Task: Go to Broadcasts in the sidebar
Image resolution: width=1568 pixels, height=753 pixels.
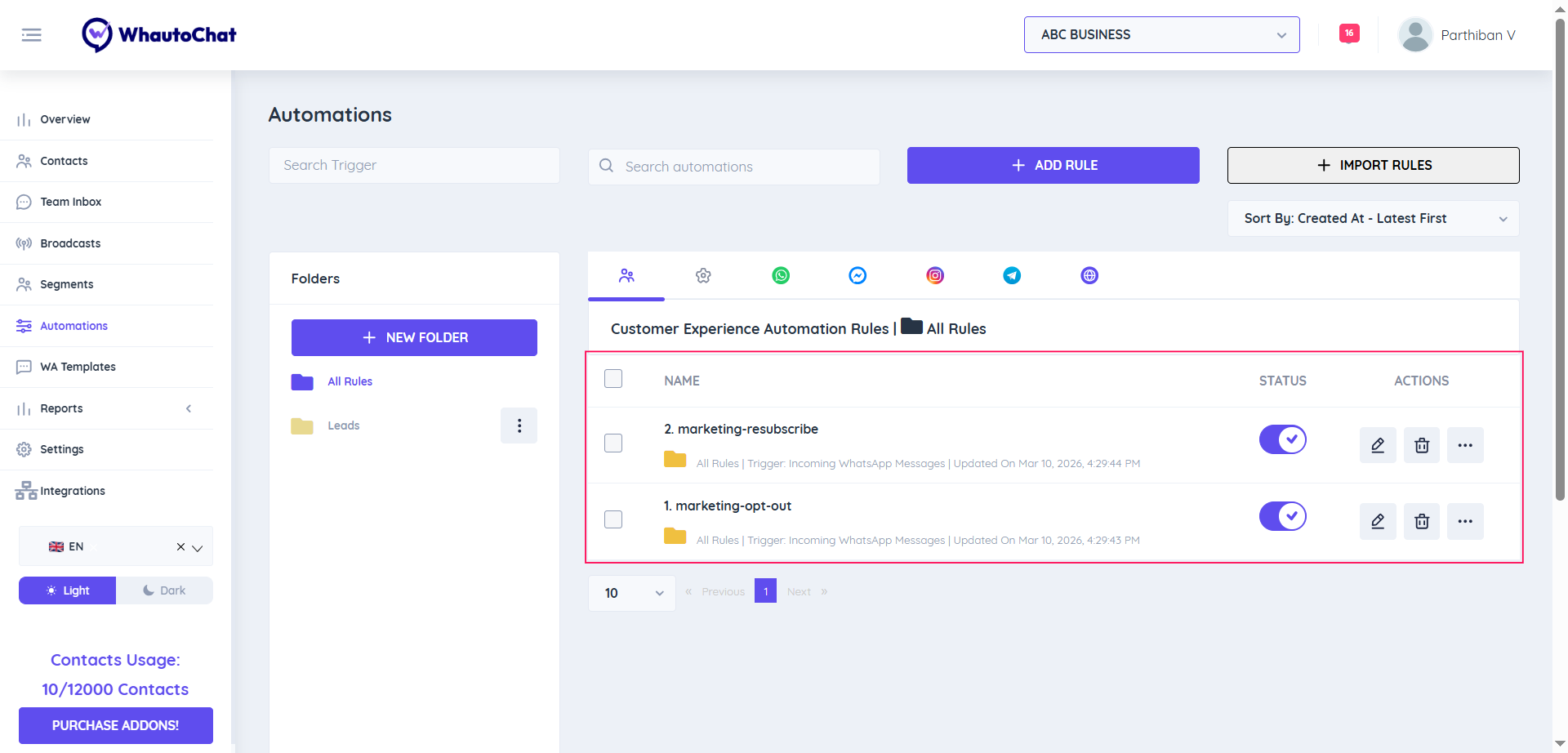Action: 70,243
